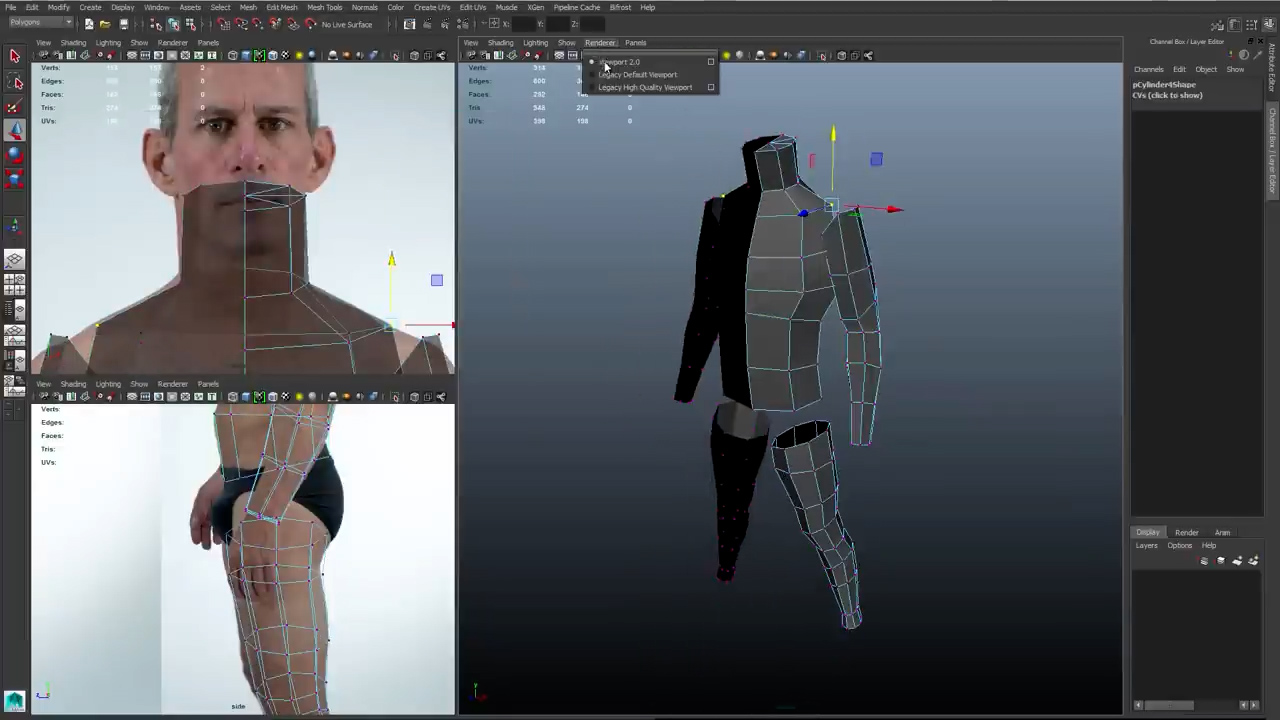Click select by hierarchy icon

point(157,24)
